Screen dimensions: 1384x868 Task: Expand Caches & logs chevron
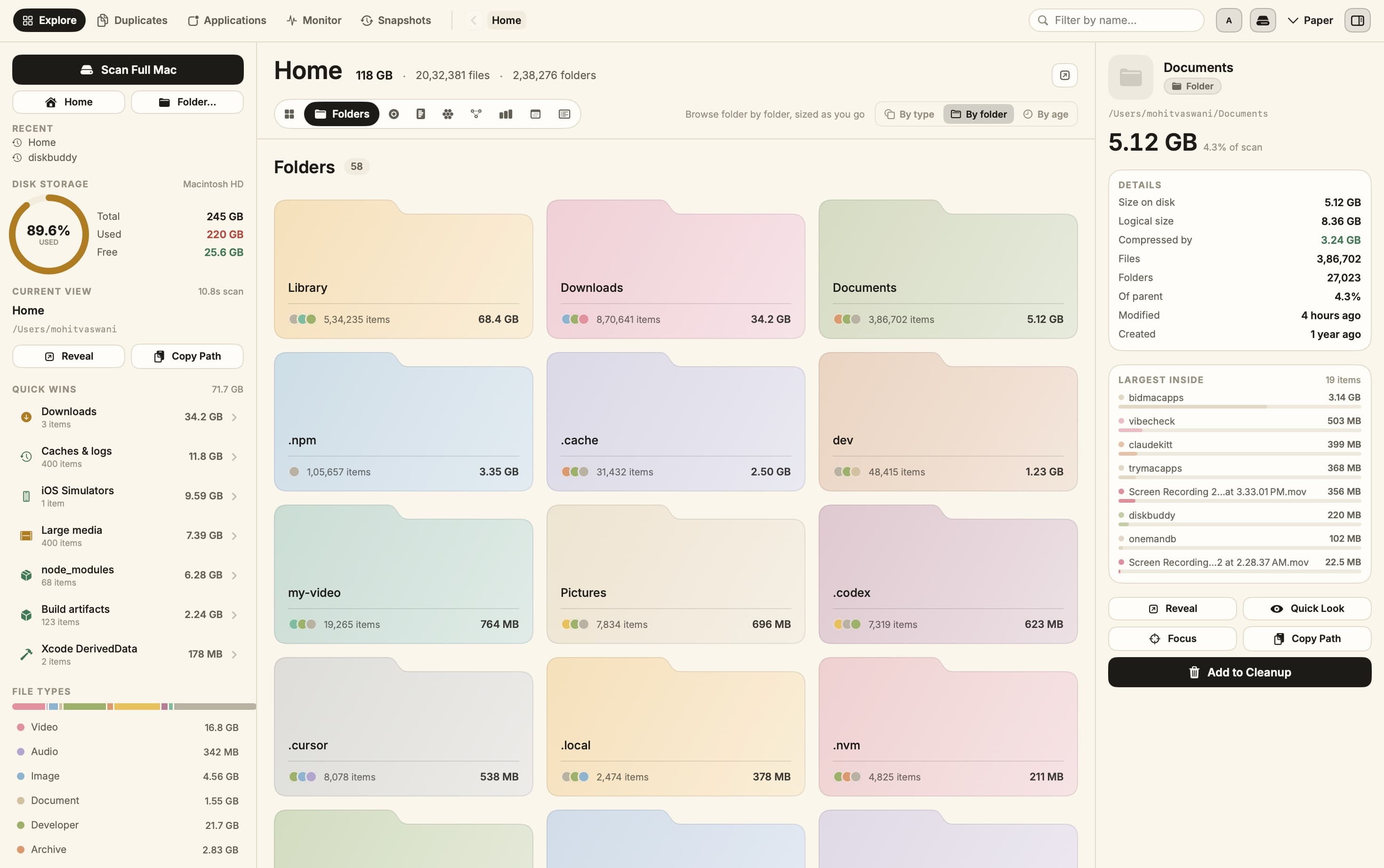[x=234, y=457]
